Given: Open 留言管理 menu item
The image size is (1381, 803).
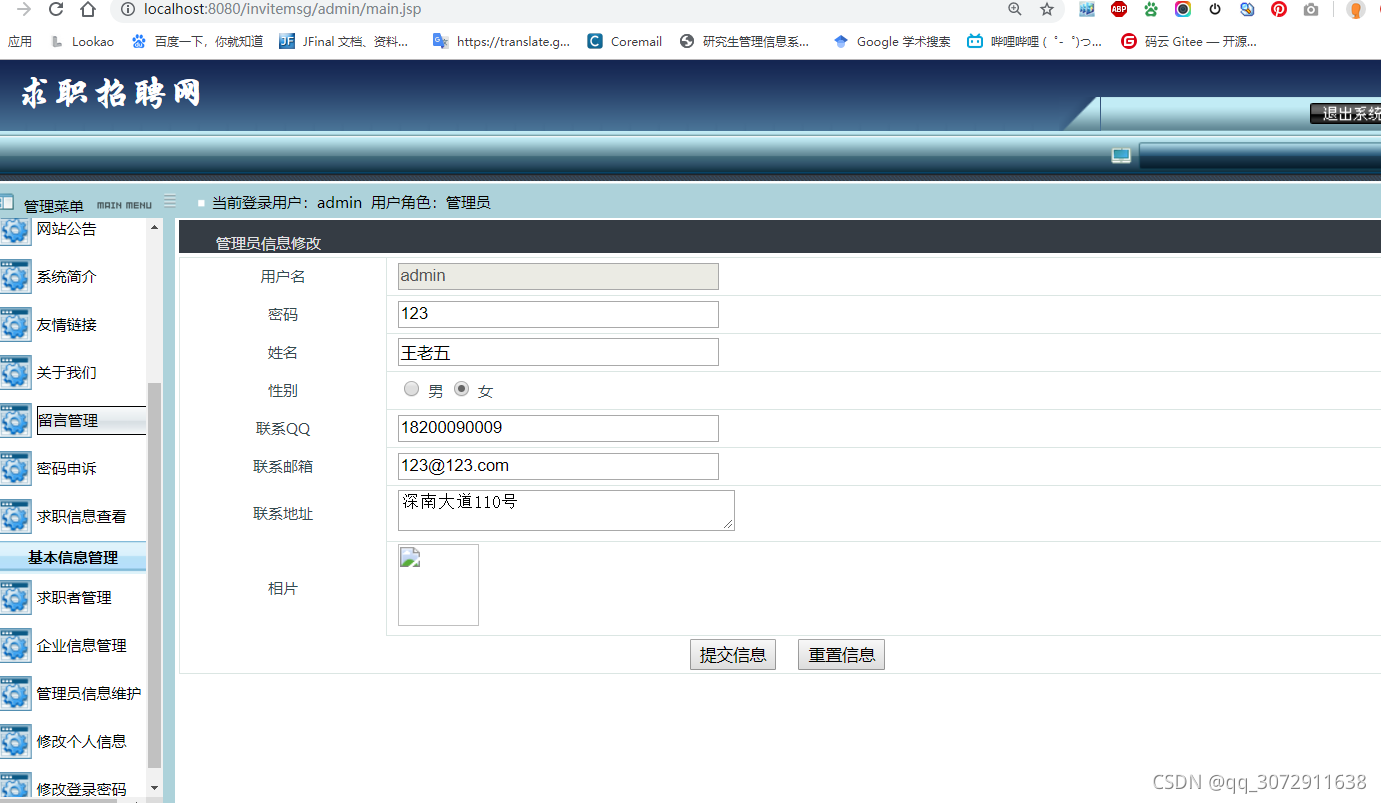Looking at the screenshot, I should click(91, 421).
